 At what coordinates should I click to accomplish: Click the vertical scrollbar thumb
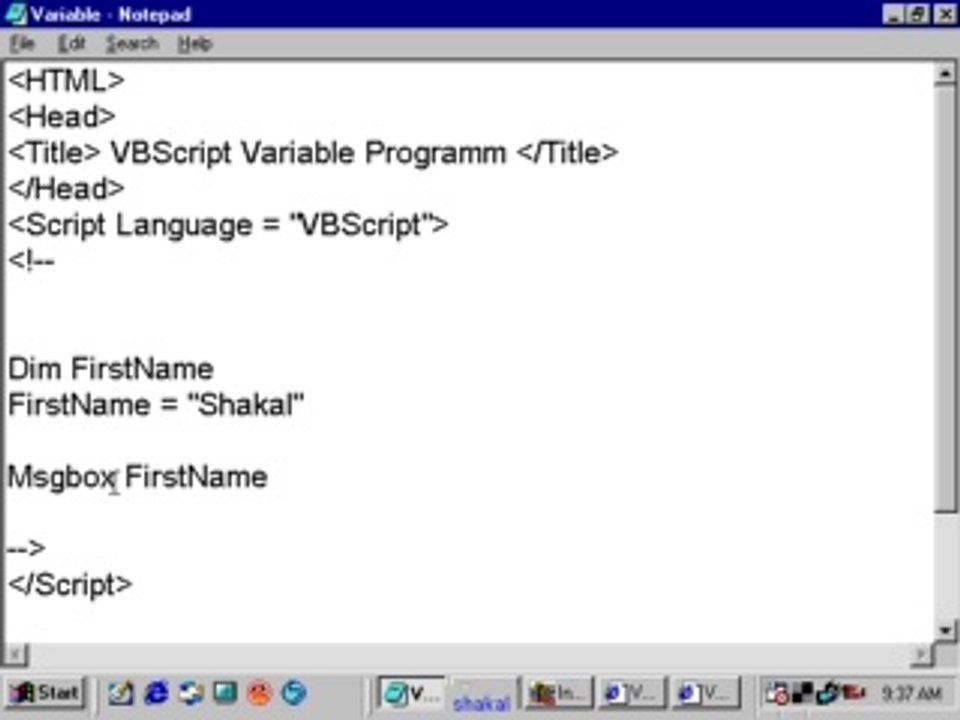coord(945,299)
